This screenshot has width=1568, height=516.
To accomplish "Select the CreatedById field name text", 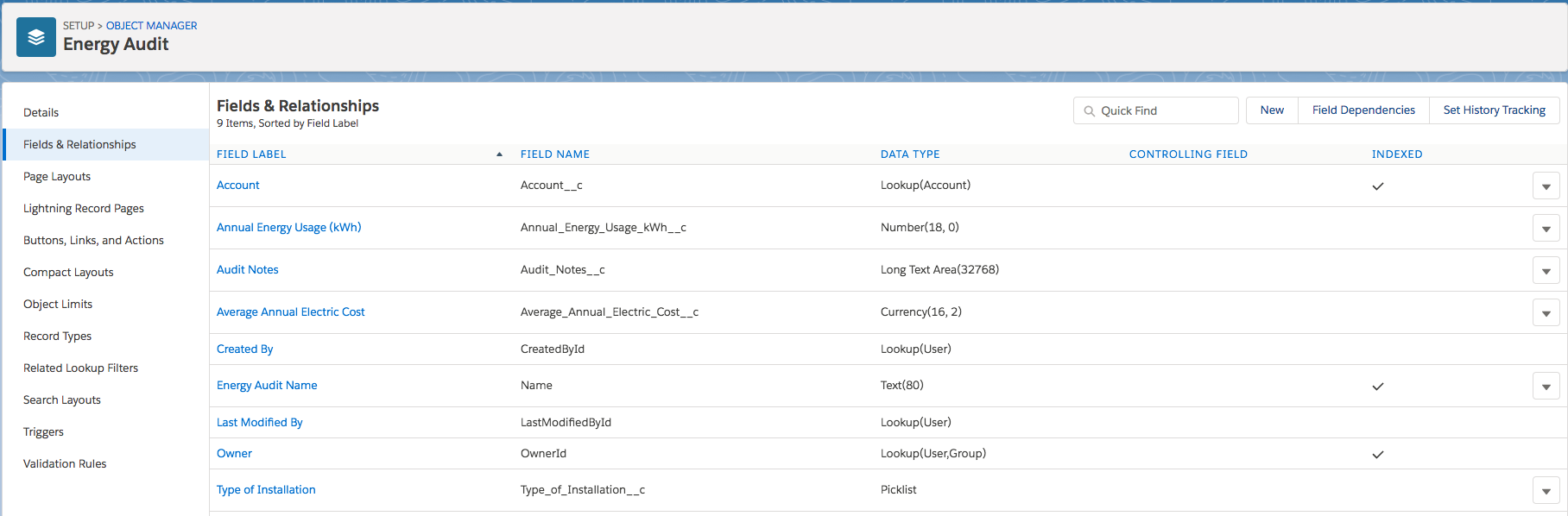I will (553, 349).
